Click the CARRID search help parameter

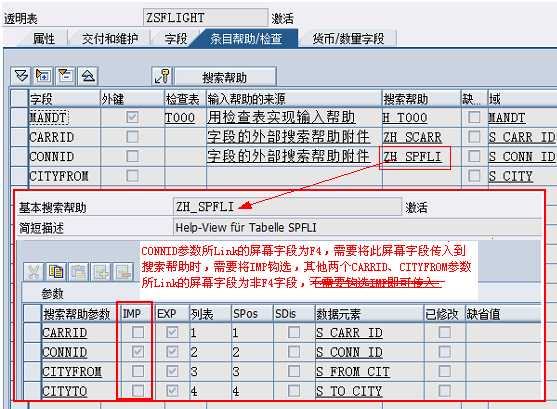coord(65,333)
